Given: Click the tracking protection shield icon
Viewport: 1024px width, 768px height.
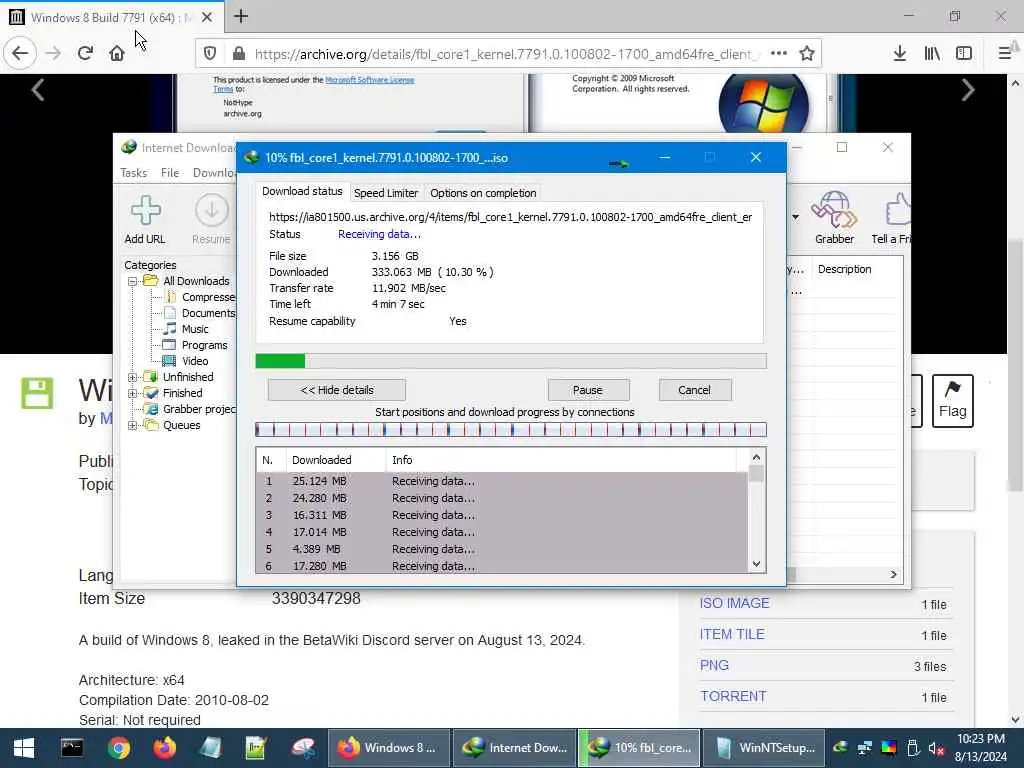Looking at the screenshot, I should [210, 54].
